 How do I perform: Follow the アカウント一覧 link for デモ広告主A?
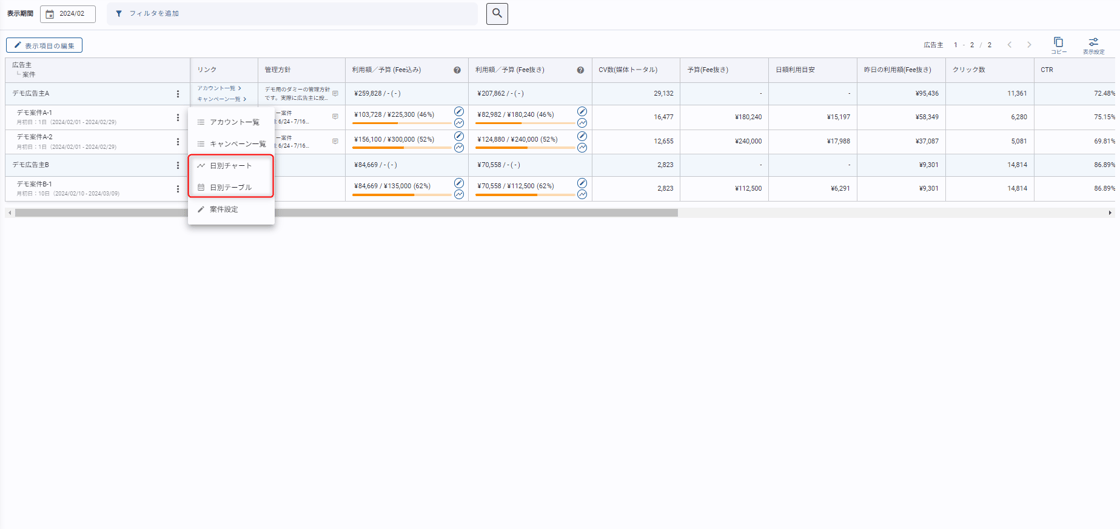point(218,88)
